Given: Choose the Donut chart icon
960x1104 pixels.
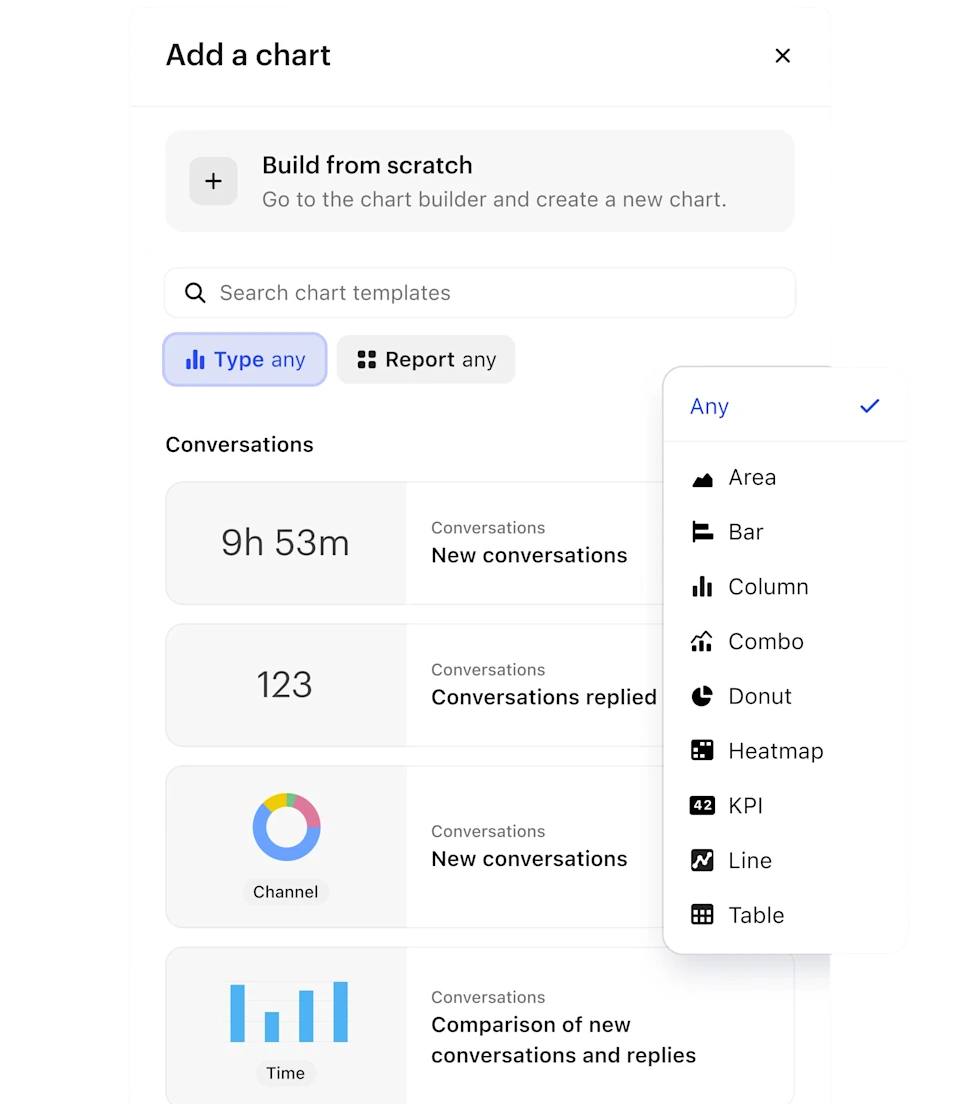Looking at the screenshot, I should pos(702,696).
